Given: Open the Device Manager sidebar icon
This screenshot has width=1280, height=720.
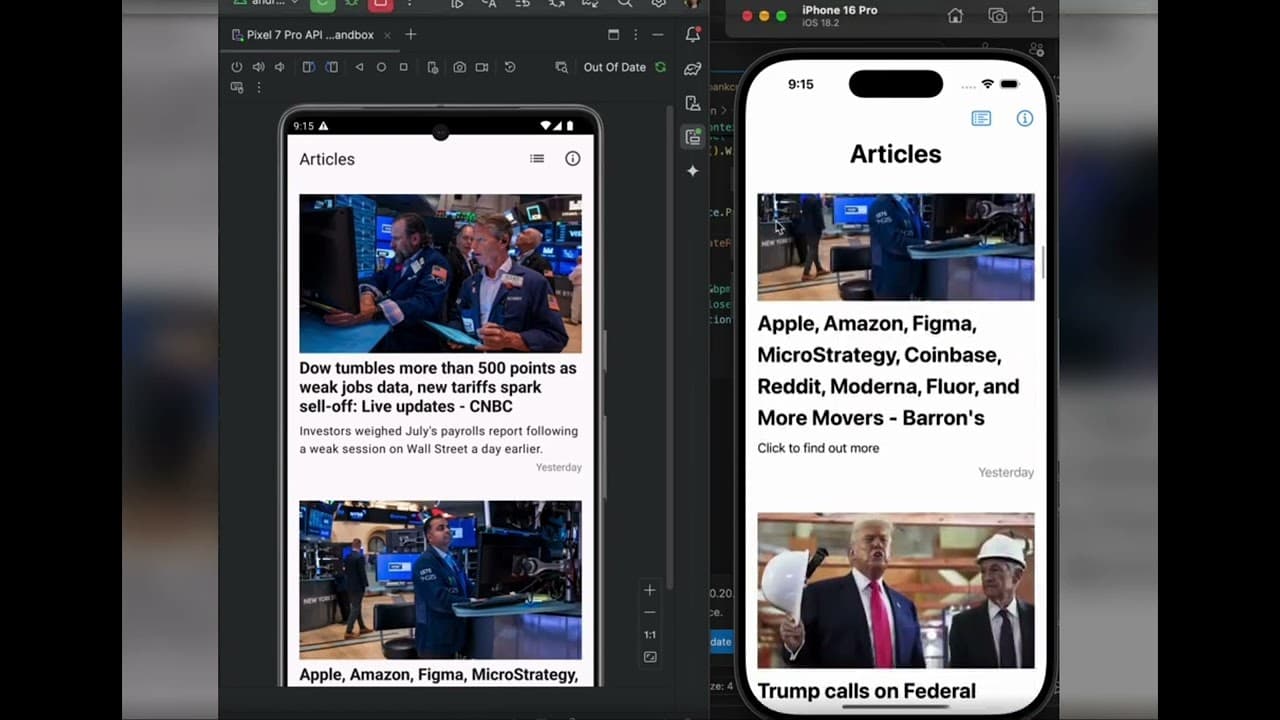Looking at the screenshot, I should 692,103.
